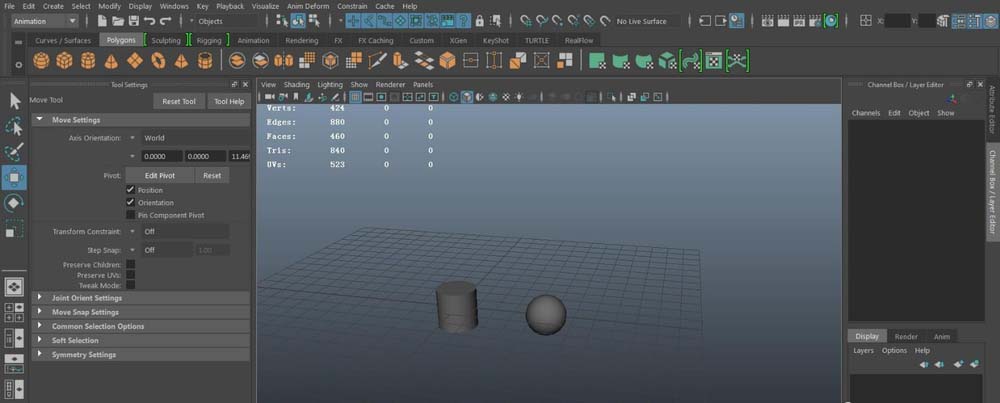Click the No Live Surface field
Image resolution: width=1000 pixels, height=403 pixels.
pyautogui.click(x=647, y=21)
